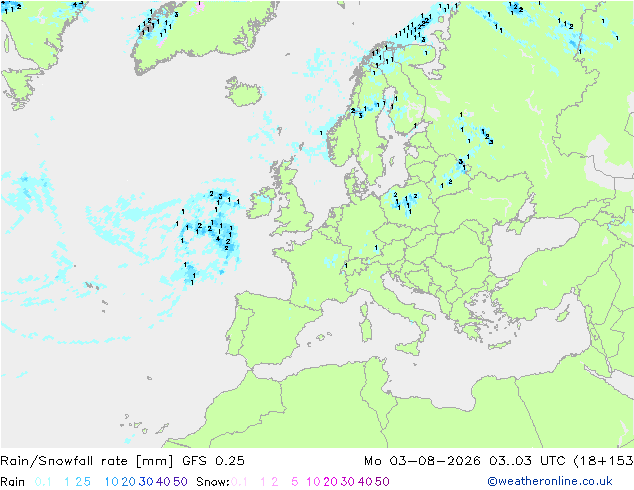This screenshot has width=634, height=490.
Task: Click the '03..03 UTC' time label
Action: point(527,461)
